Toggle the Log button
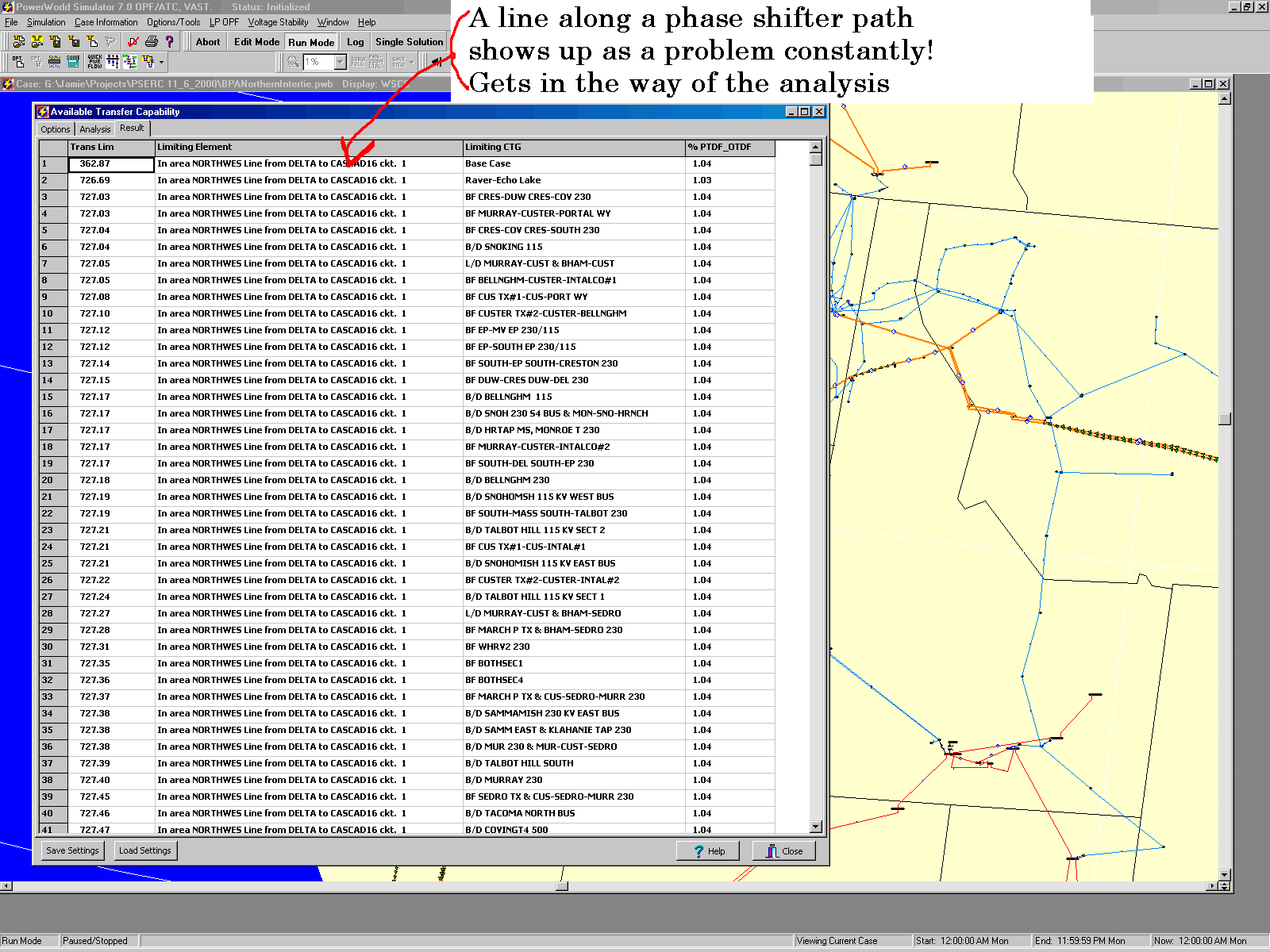 pos(355,42)
